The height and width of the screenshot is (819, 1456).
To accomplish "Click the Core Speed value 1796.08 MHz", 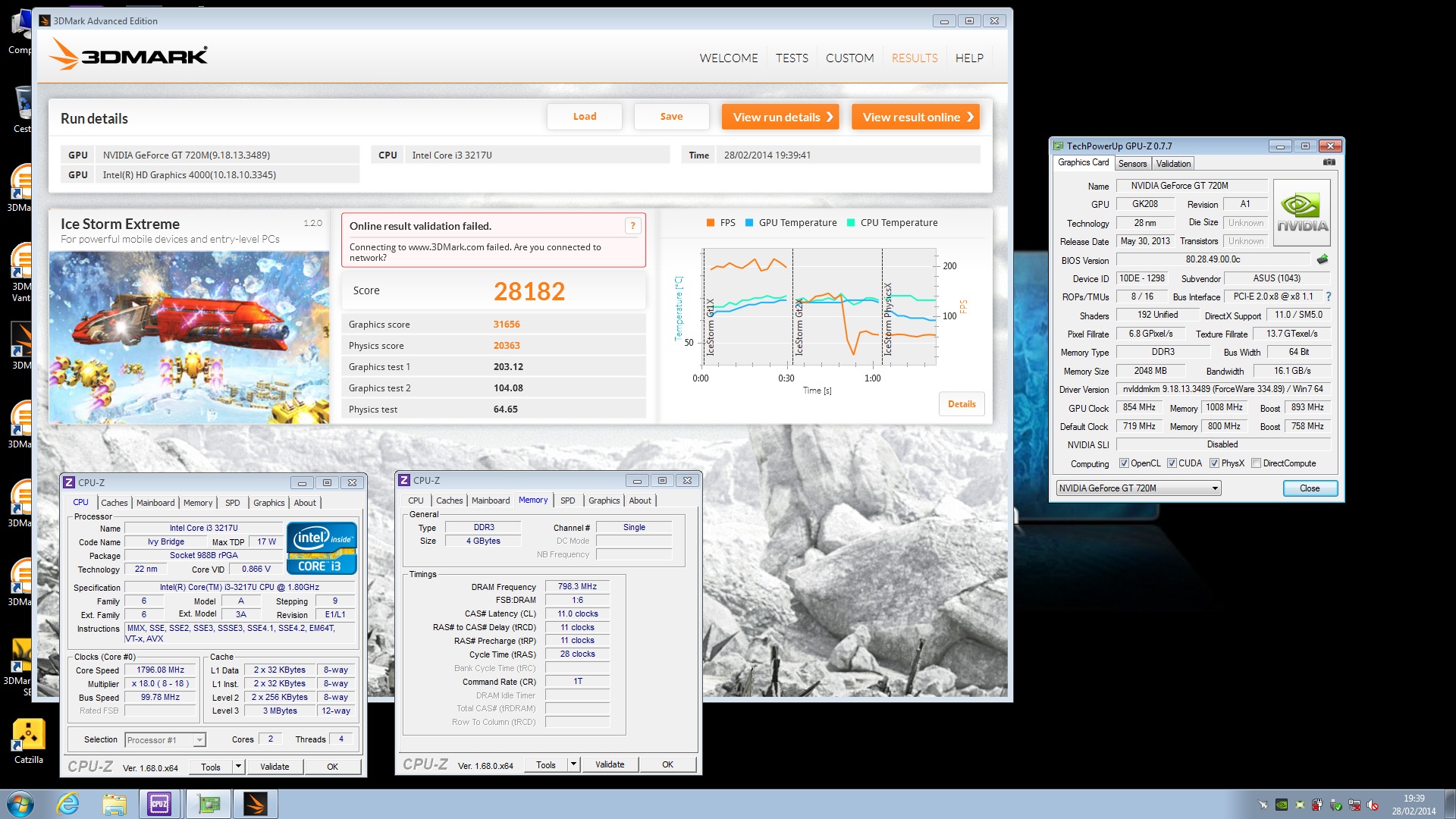I will click(x=160, y=670).
